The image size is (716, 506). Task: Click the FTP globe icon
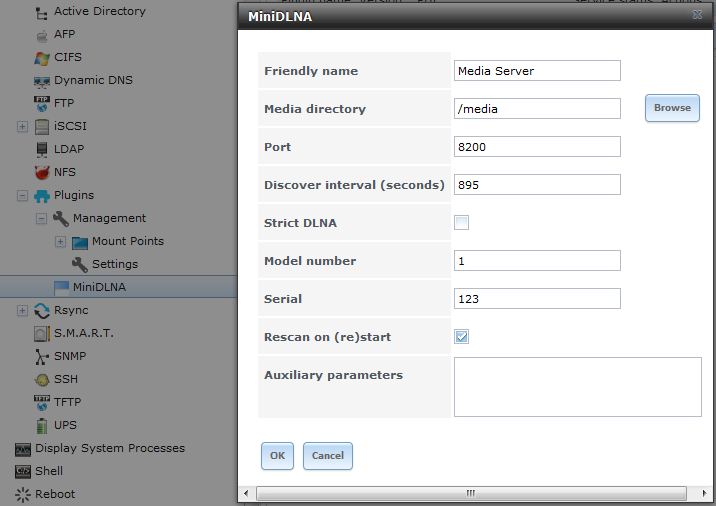(42, 104)
